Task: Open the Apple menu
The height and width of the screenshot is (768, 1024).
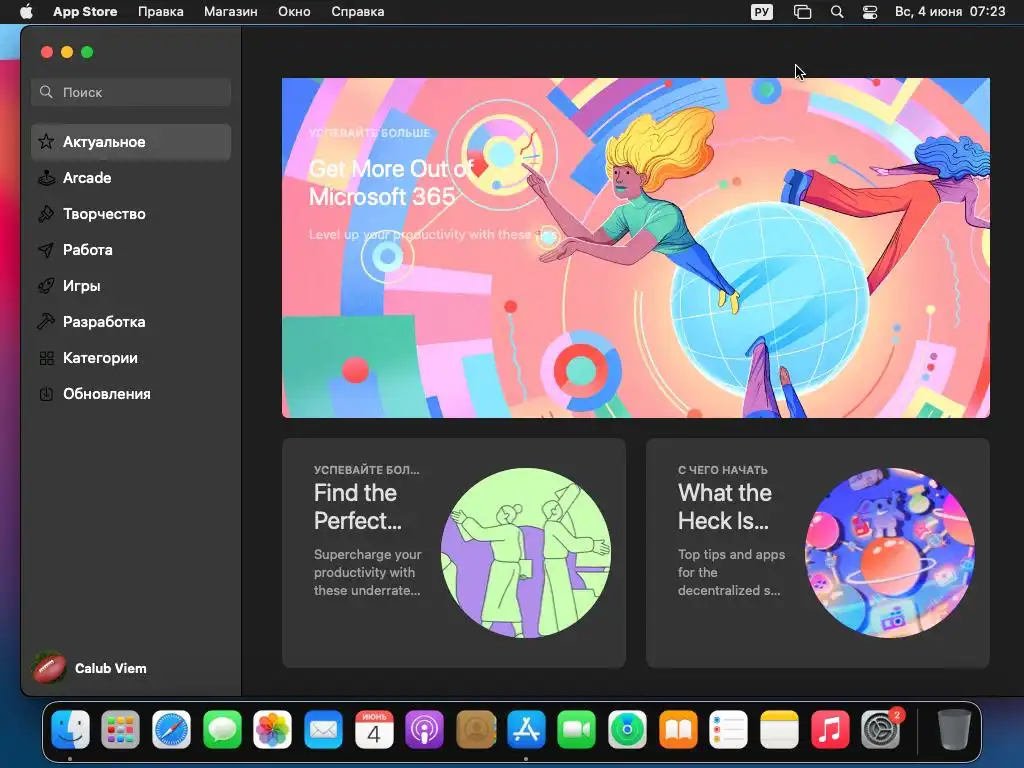Action: pos(26,12)
